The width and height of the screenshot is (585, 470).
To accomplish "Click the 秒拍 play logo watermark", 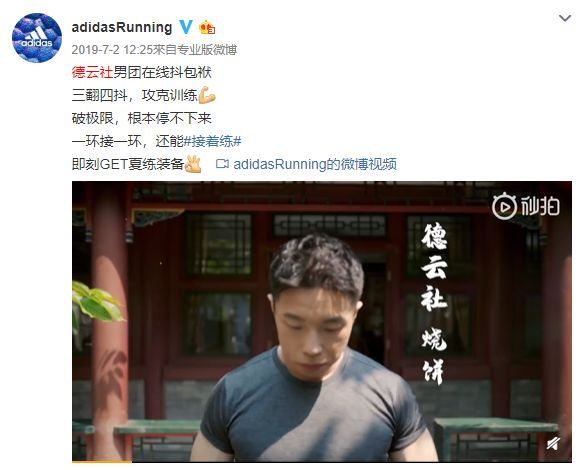I will pyautogui.click(x=526, y=206).
